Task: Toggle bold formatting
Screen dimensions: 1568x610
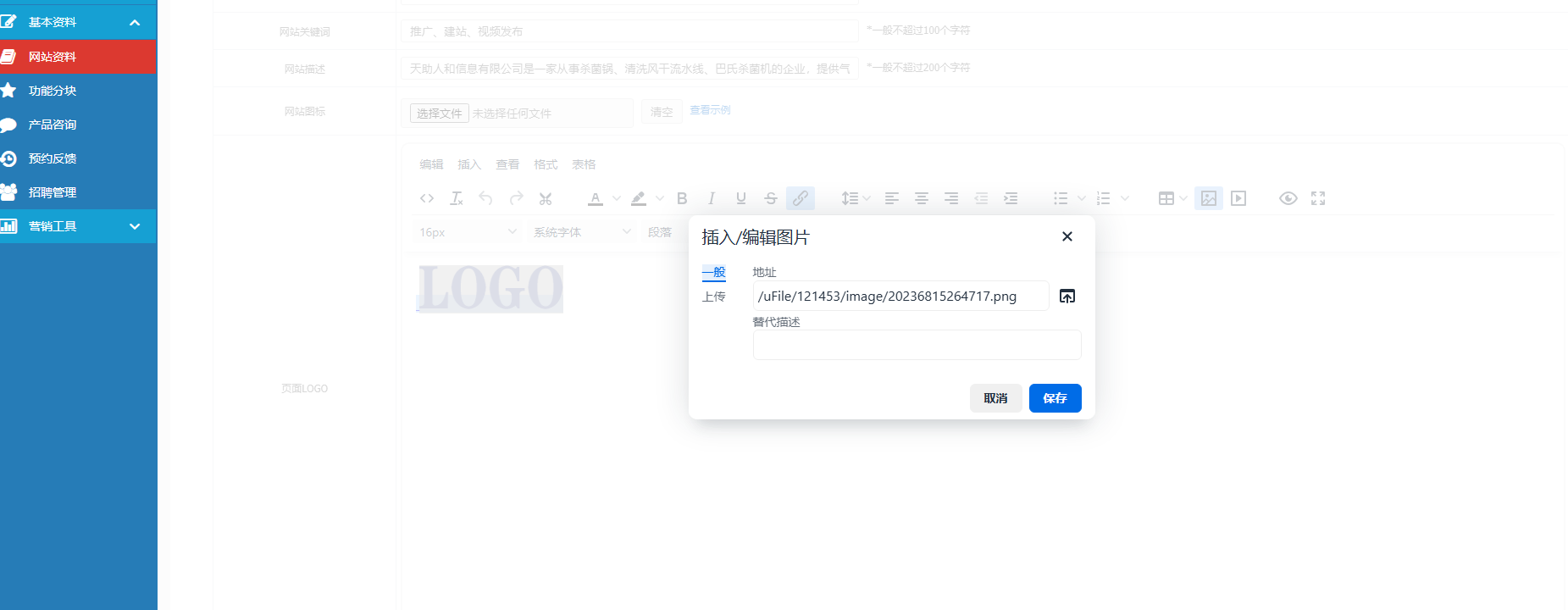Action: tap(682, 198)
